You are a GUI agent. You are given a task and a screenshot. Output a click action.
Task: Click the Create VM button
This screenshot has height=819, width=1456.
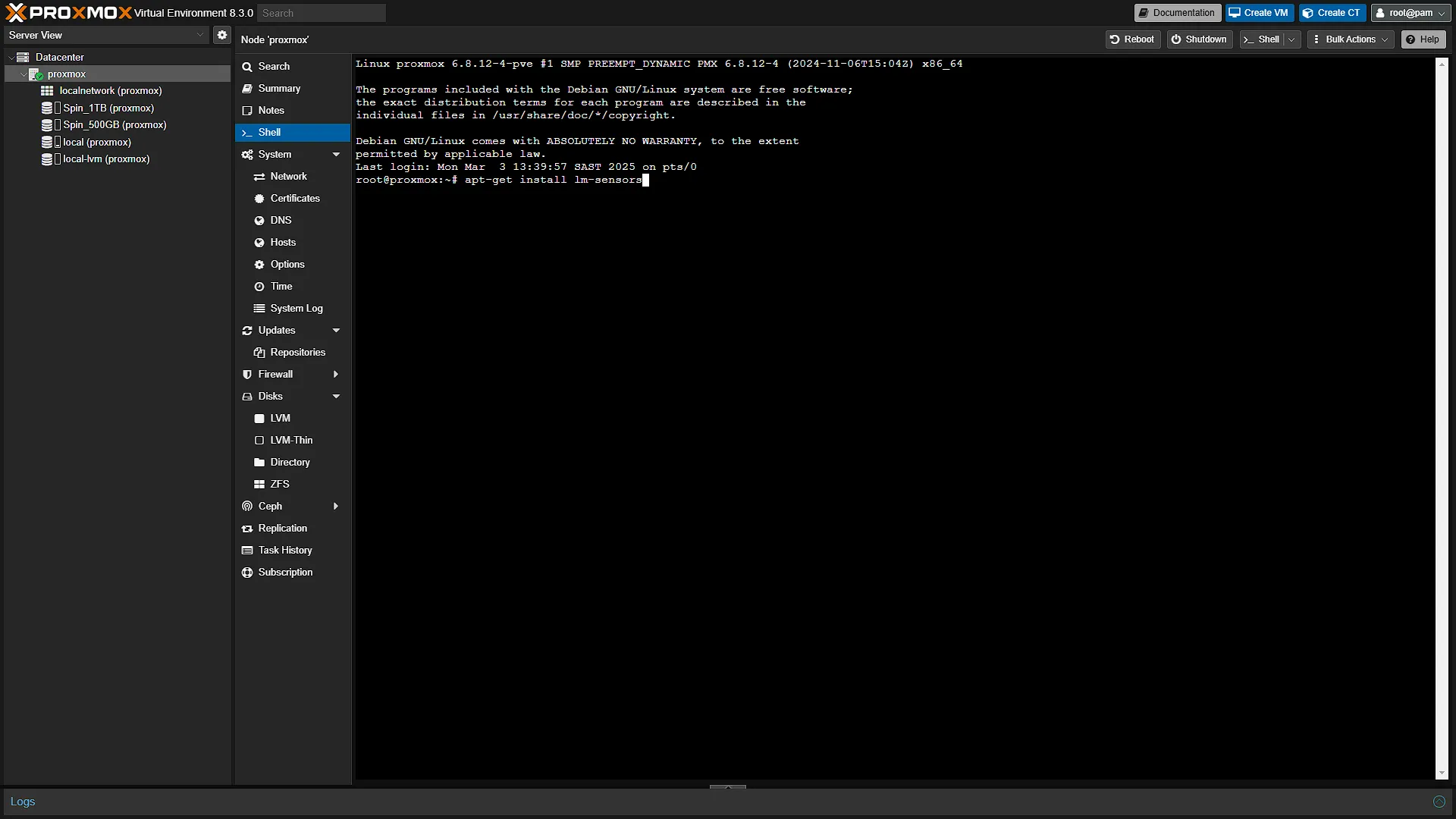(1259, 13)
